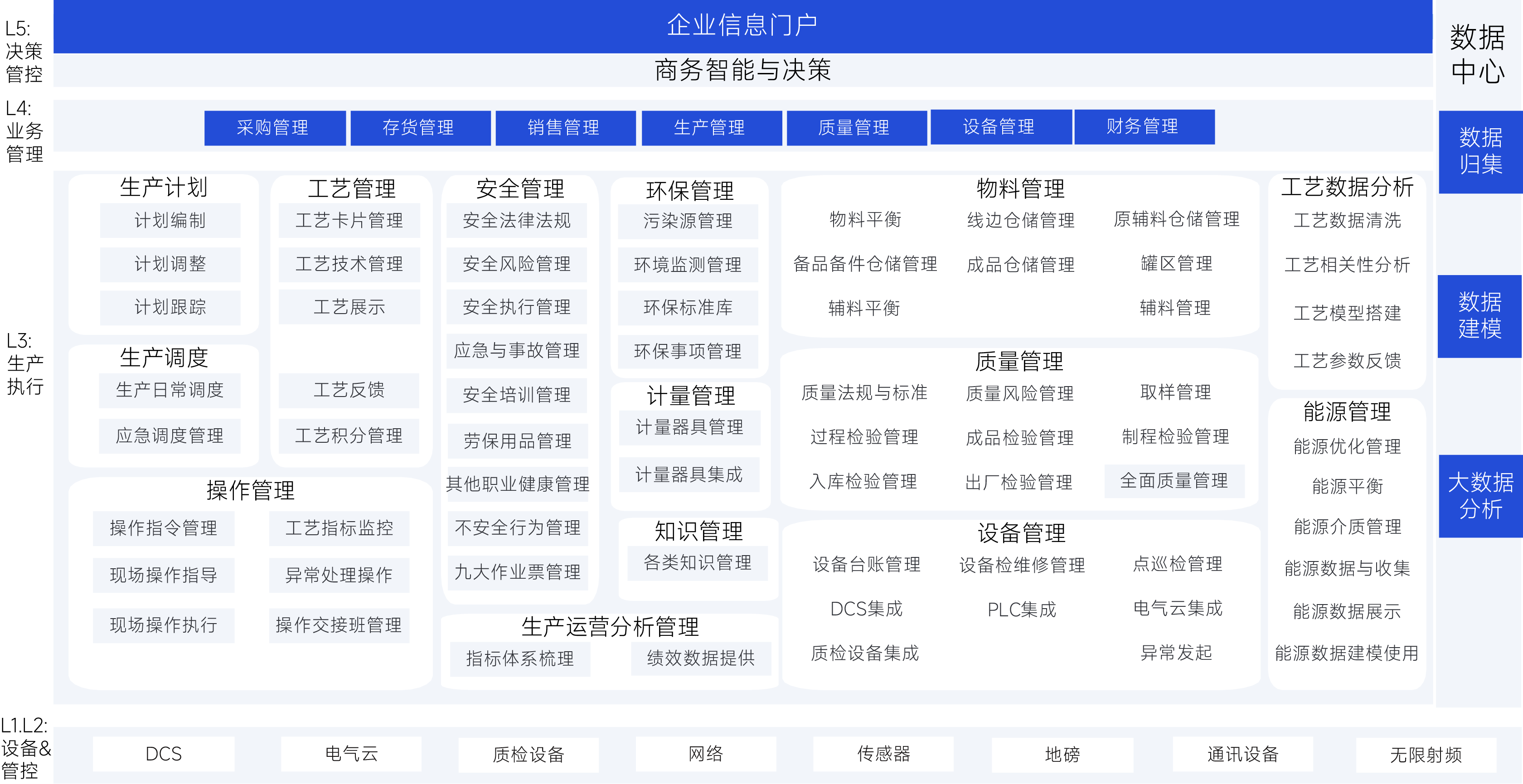Click the blue 生产管理 button
Viewport: 1523px width, 784px height.
pos(712,128)
